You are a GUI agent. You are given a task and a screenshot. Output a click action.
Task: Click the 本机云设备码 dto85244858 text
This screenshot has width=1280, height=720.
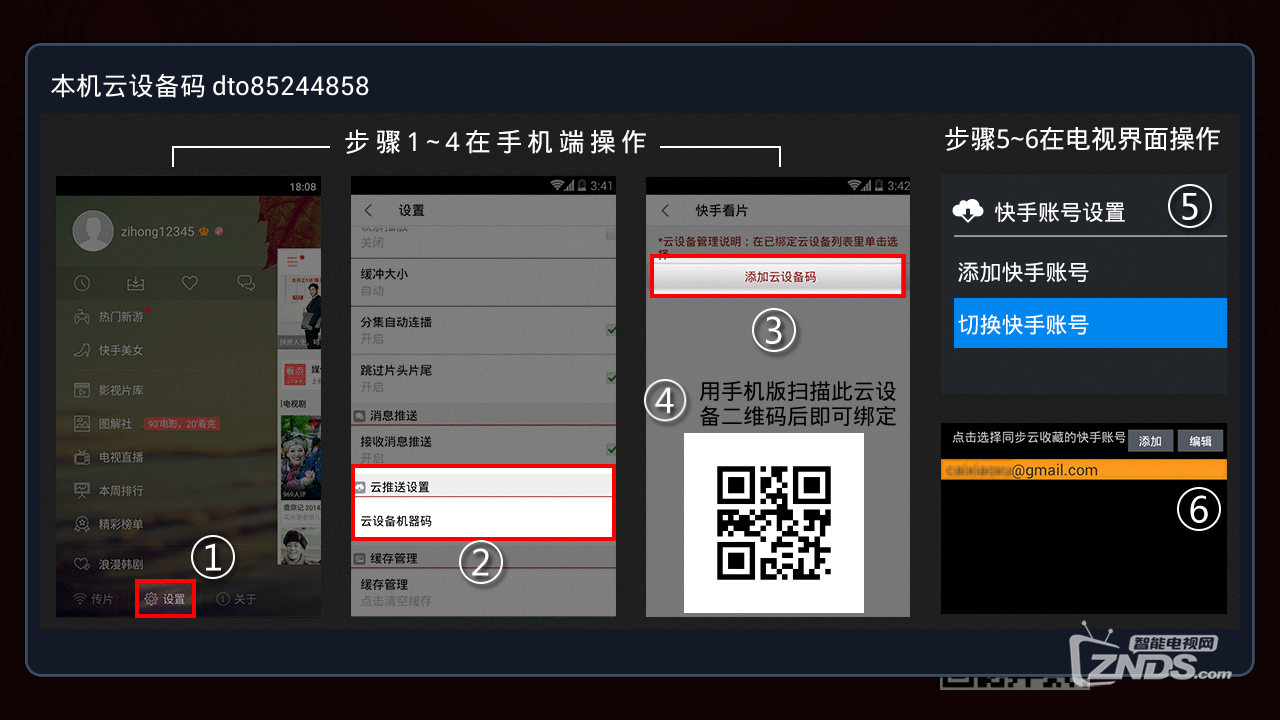click(210, 87)
